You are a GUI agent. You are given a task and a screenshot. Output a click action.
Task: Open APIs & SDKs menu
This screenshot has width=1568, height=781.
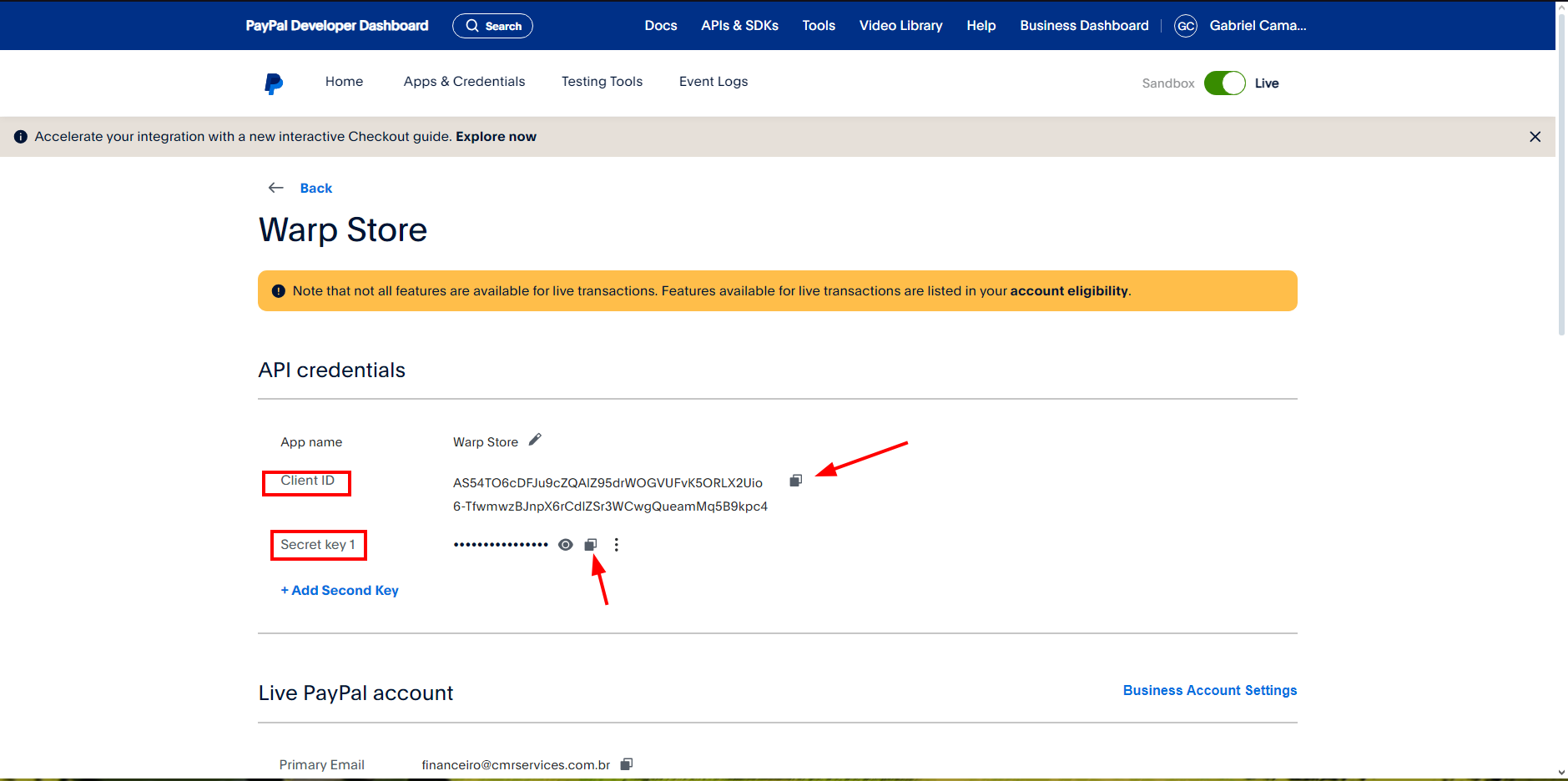739,26
